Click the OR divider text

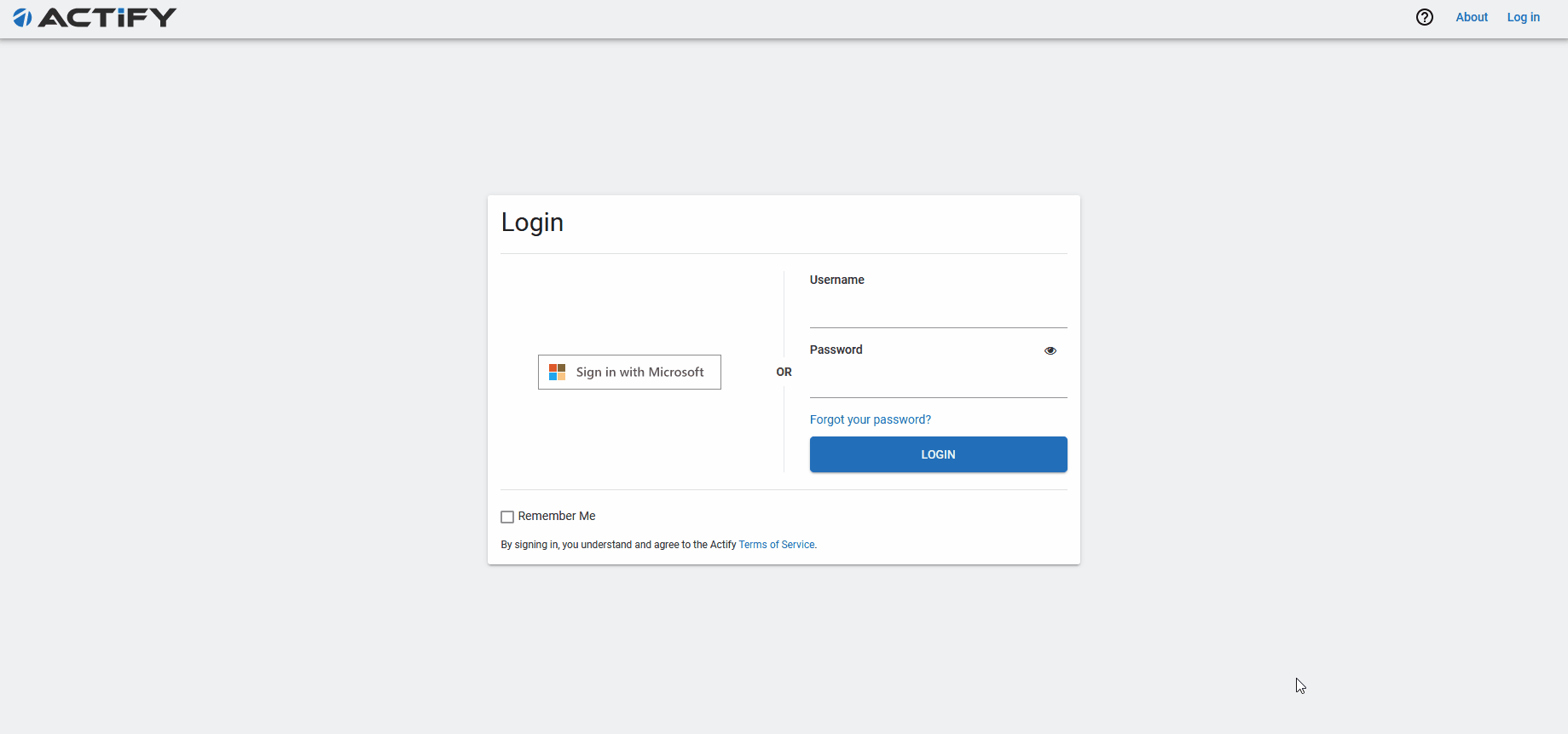point(784,372)
